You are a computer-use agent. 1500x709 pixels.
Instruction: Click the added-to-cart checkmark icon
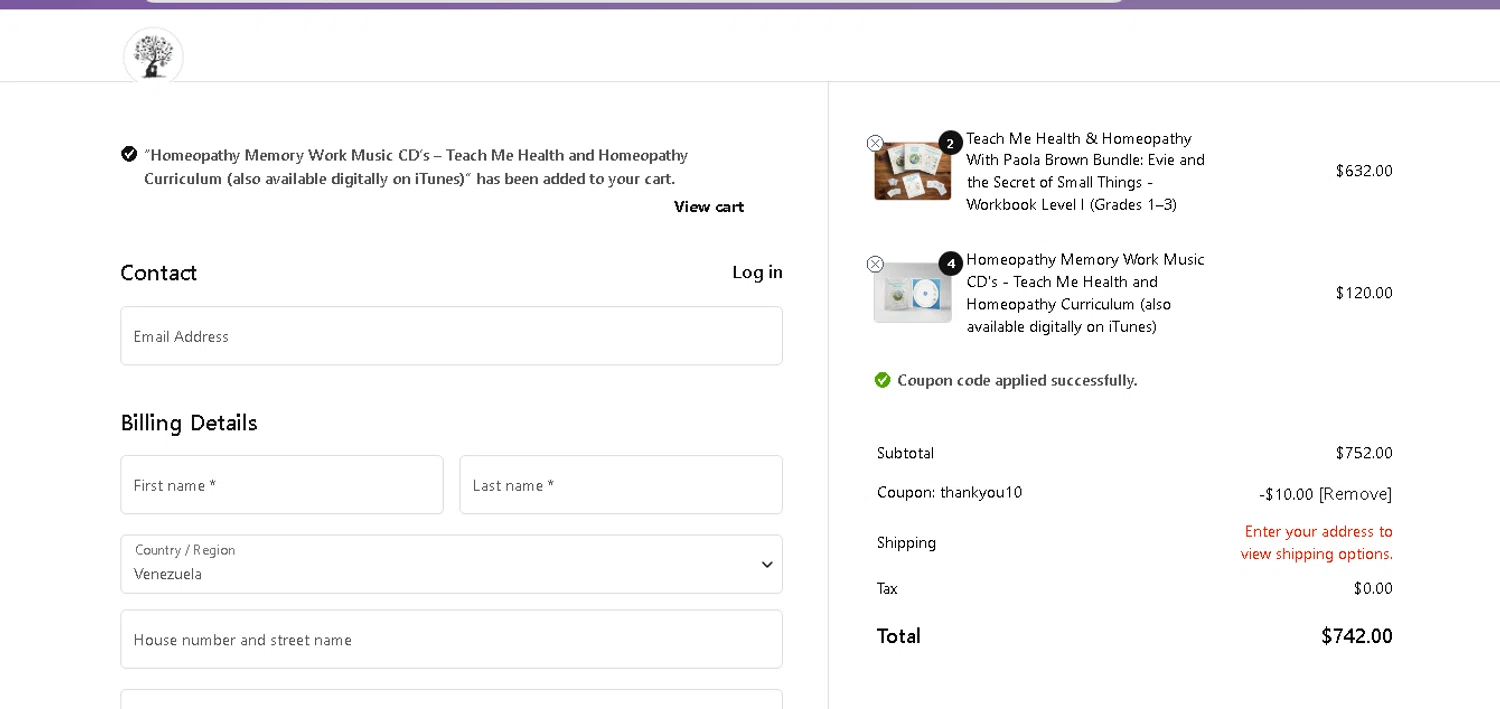pyautogui.click(x=129, y=154)
